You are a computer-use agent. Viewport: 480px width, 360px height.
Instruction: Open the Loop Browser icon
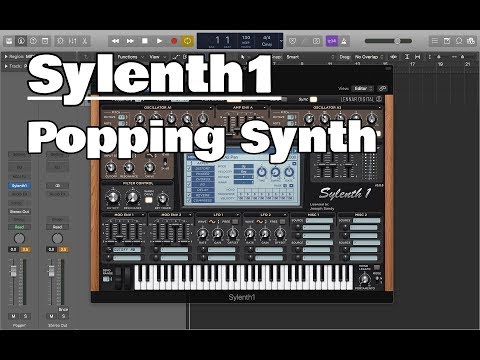click(459, 41)
